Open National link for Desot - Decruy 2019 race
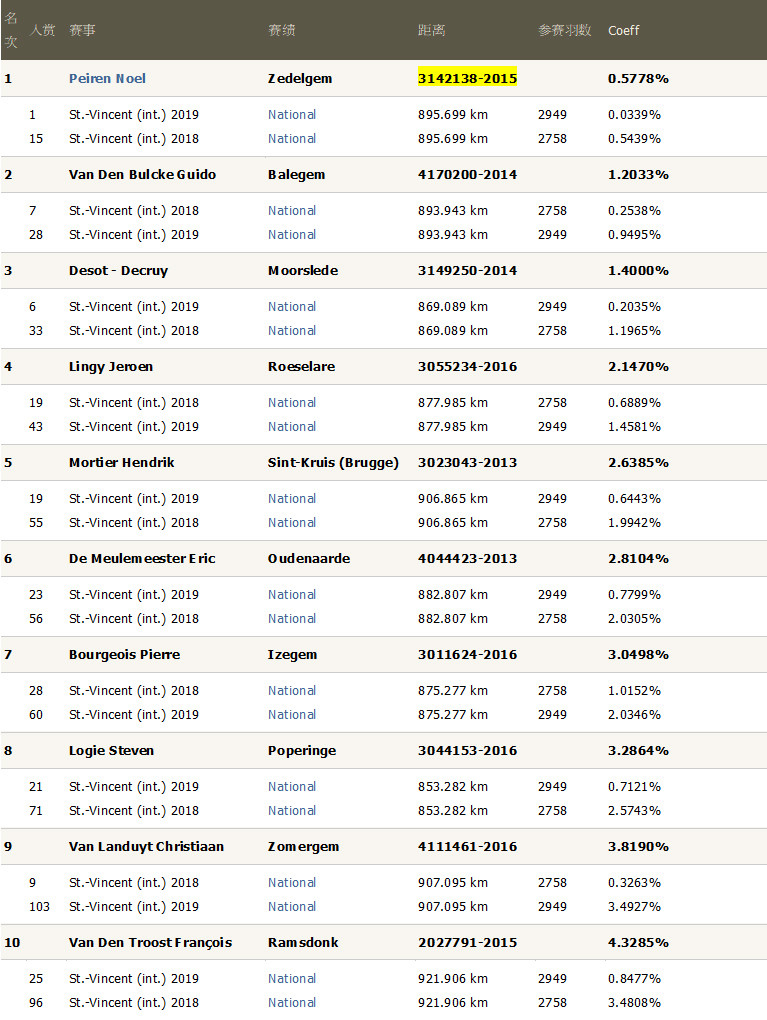The width and height of the screenshot is (767, 1020). coord(292,306)
